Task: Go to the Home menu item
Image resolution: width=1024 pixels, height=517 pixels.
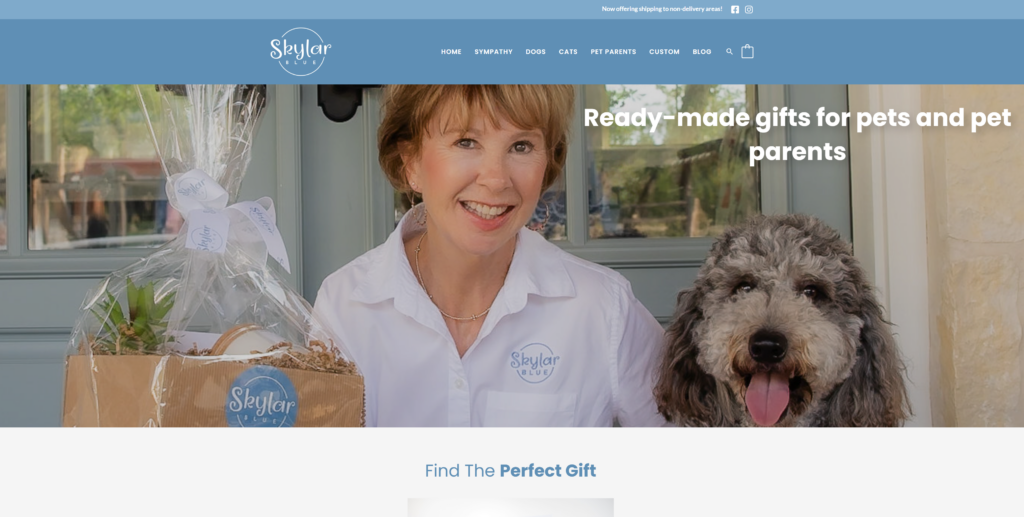Action: tap(451, 52)
